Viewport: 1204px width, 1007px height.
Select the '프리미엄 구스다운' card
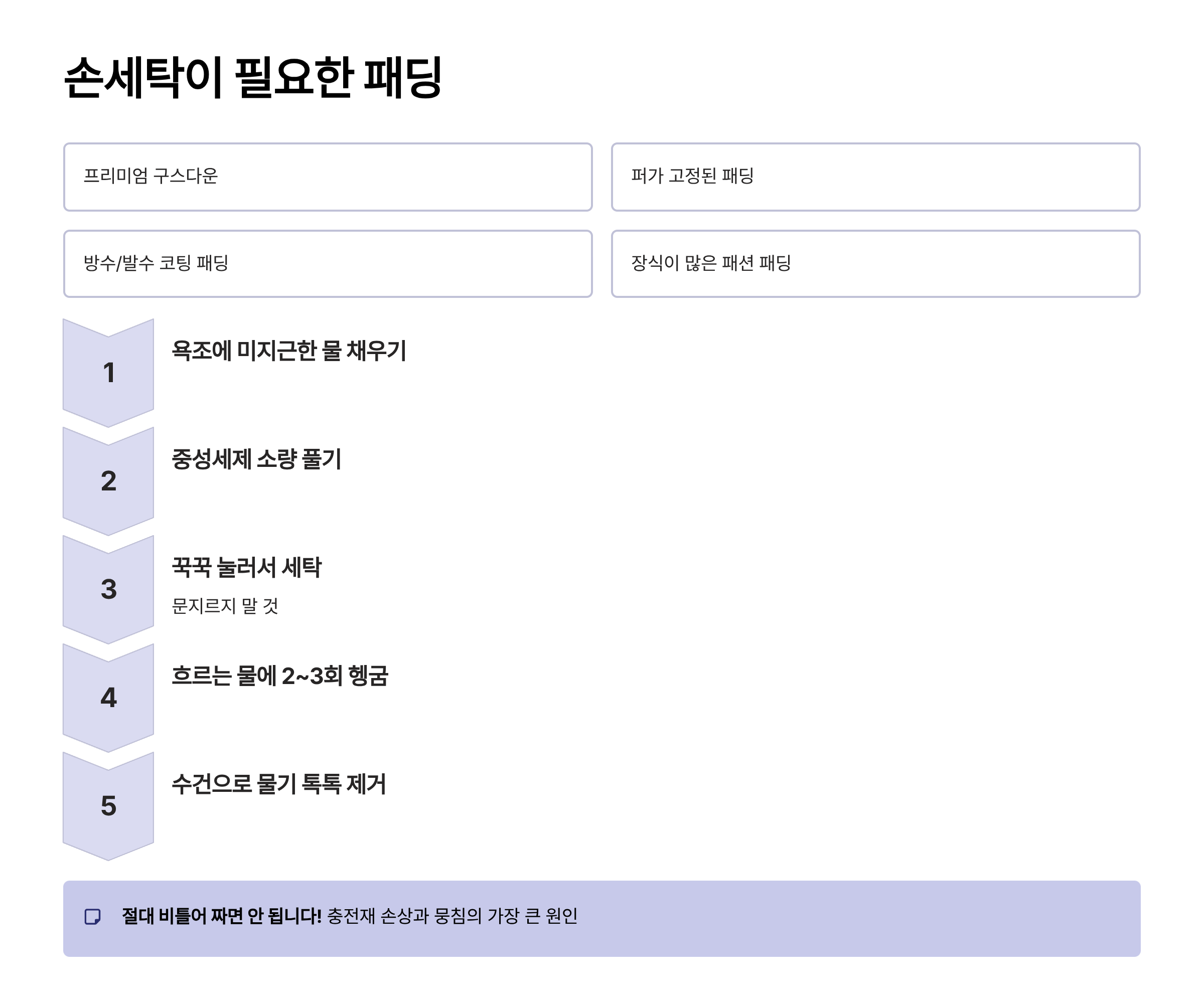tap(327, 178)
